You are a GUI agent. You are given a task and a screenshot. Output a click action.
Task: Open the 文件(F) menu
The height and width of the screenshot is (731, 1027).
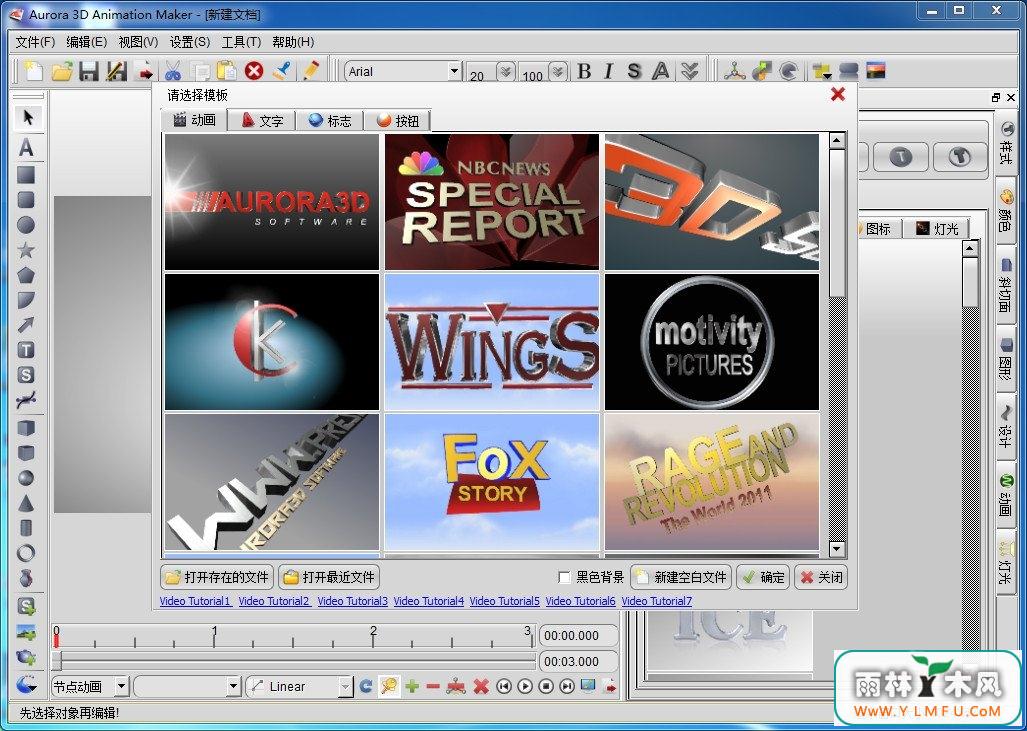(35, 42)
